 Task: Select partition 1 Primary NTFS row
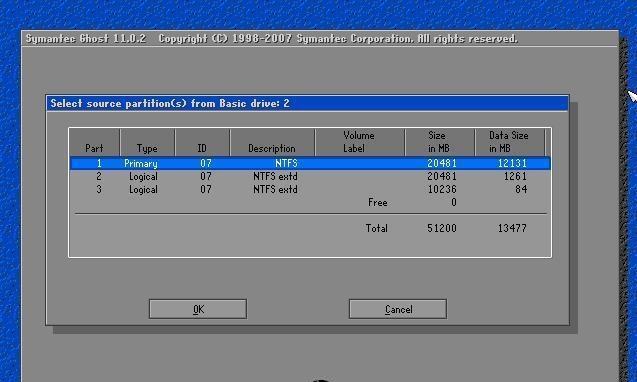310,163
